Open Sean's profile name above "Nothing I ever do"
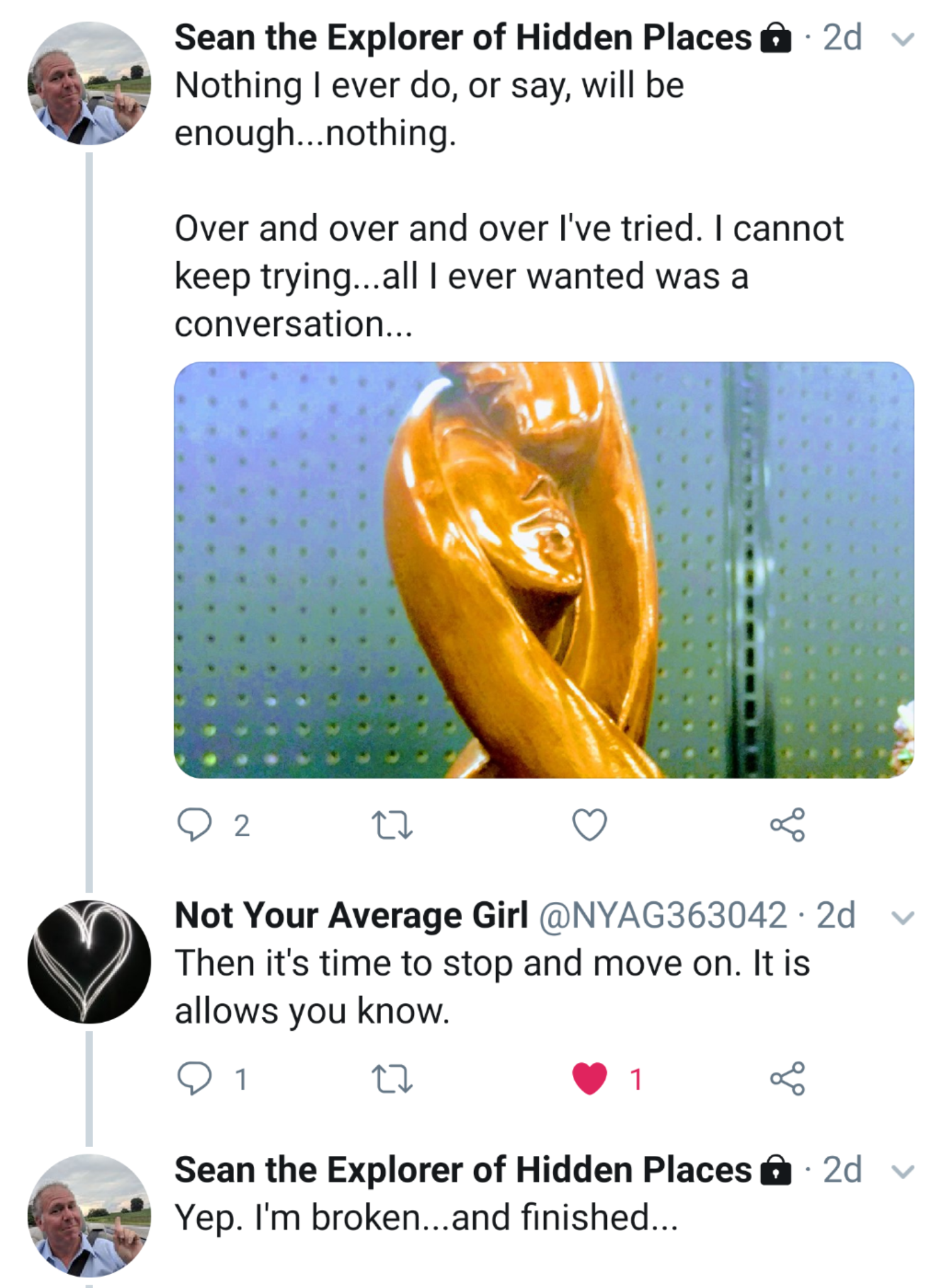942x1288 pixels. (463, 38)
